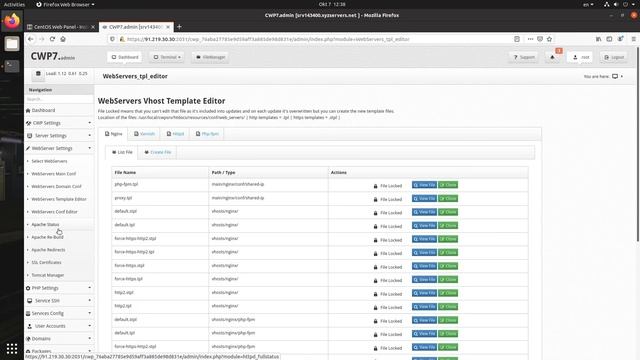The height and width of the screenshot is (360, 640).
Task: Show applications grid in the dock
Action: (x=12, y=348)
